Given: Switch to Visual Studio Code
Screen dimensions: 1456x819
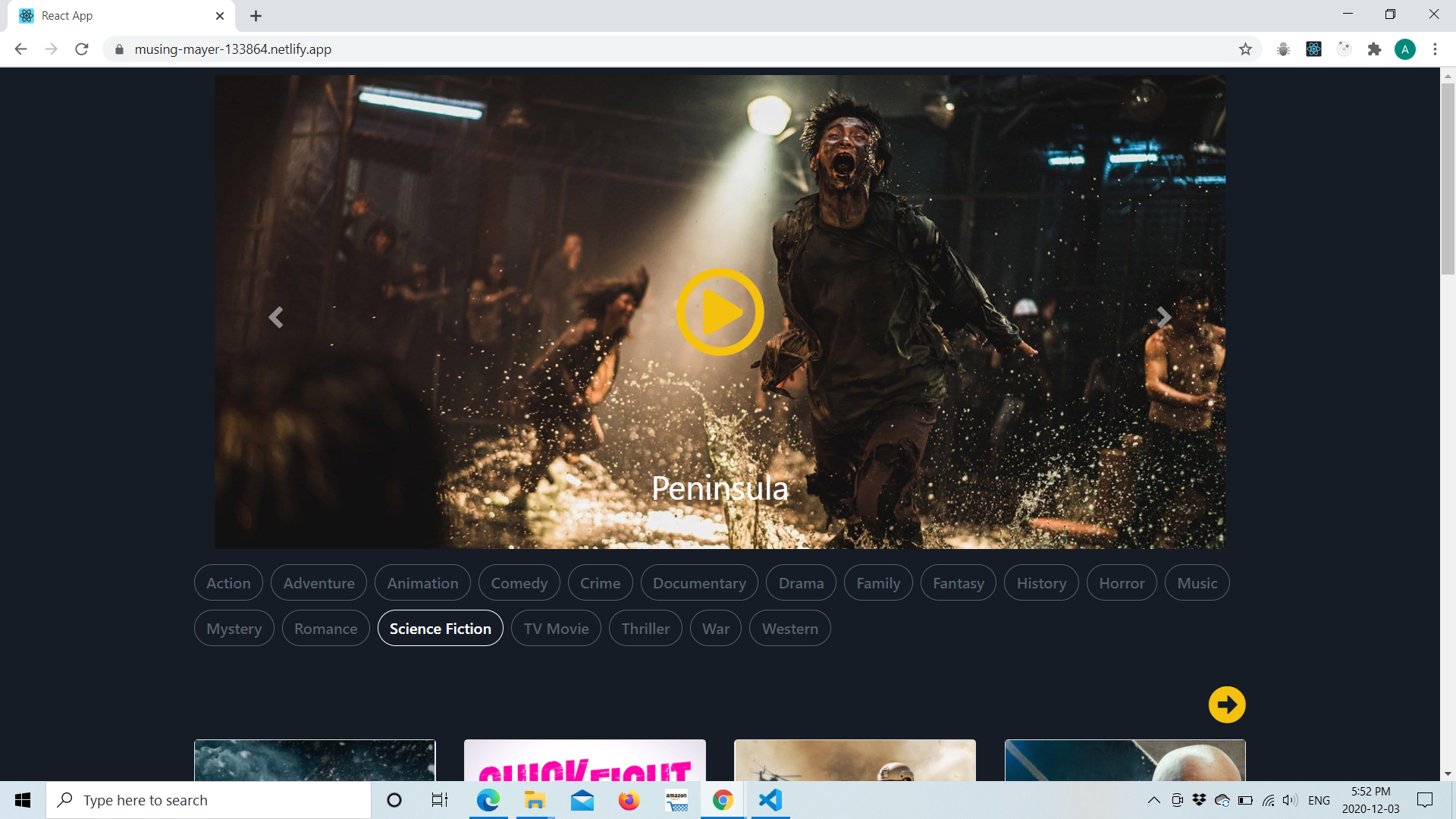Looking at the screenshot, I should pyautogui.click(x=770, y=800).
